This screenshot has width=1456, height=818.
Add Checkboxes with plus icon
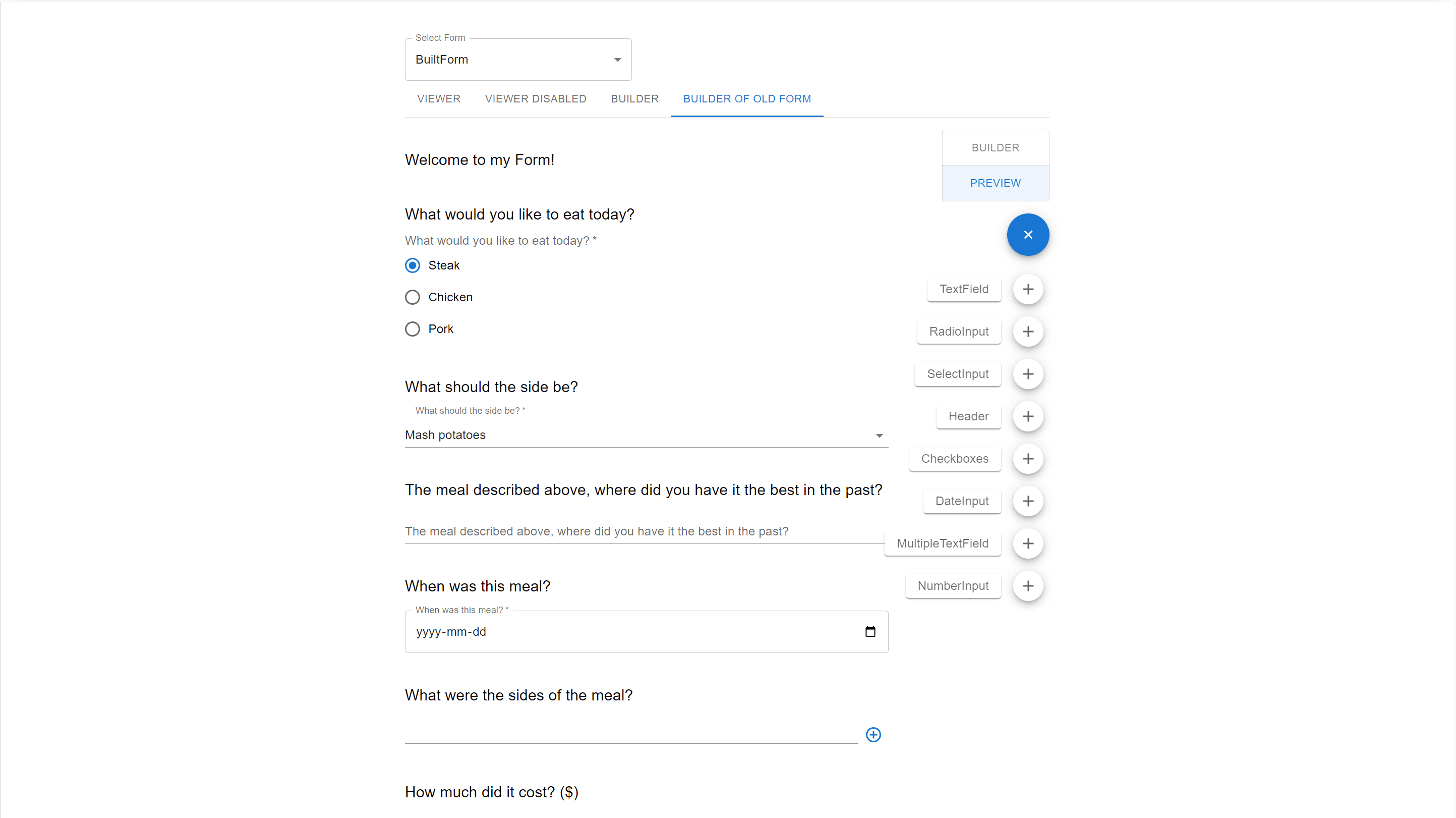tap(1027, 459)
